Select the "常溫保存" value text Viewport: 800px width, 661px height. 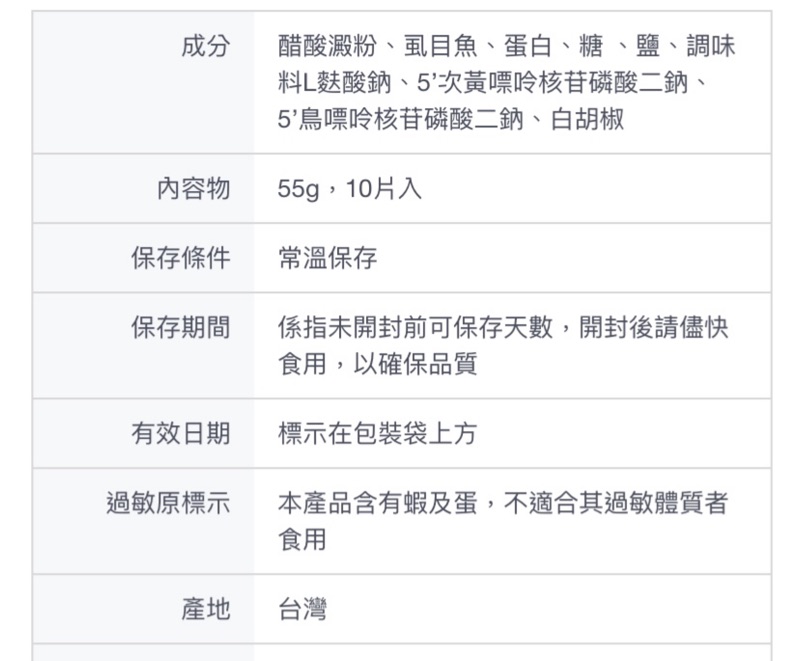tap(327, 259)
